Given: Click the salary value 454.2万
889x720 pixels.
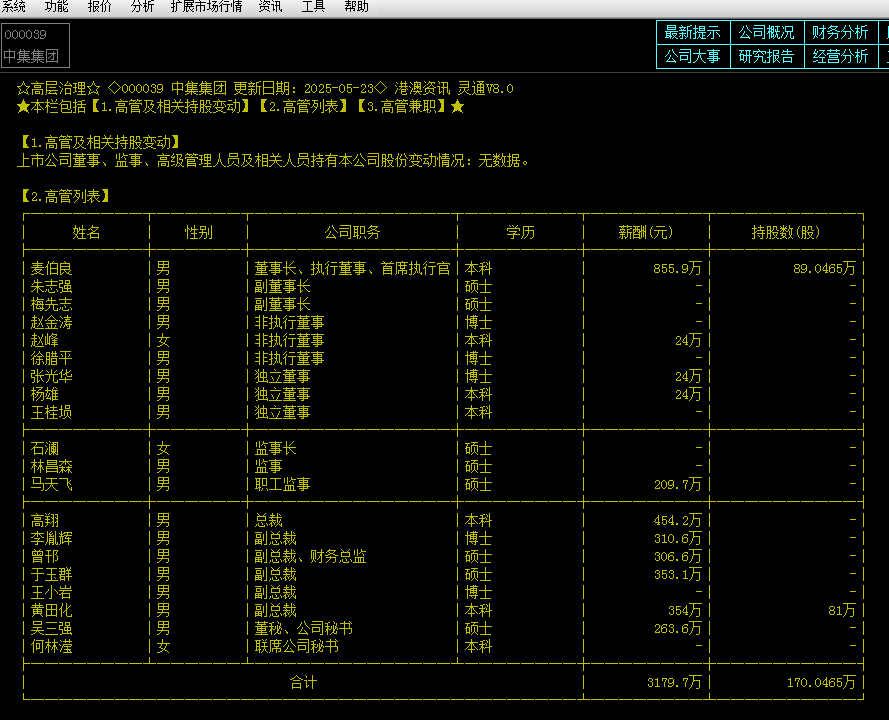Looking at the screenshot, I should click(x=678, y=520).
